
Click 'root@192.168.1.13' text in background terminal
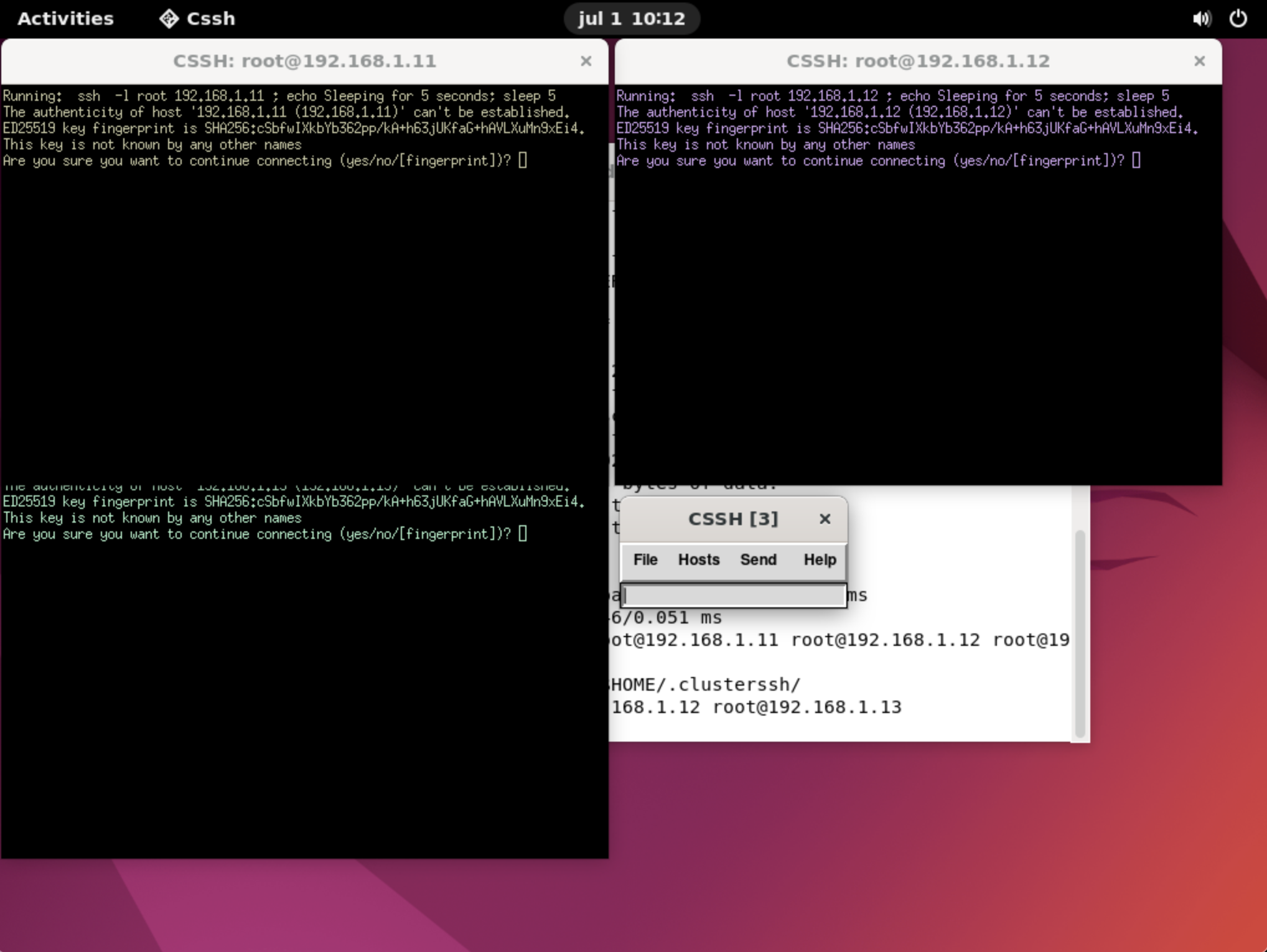pyautogui.click(x=806, y=707)
